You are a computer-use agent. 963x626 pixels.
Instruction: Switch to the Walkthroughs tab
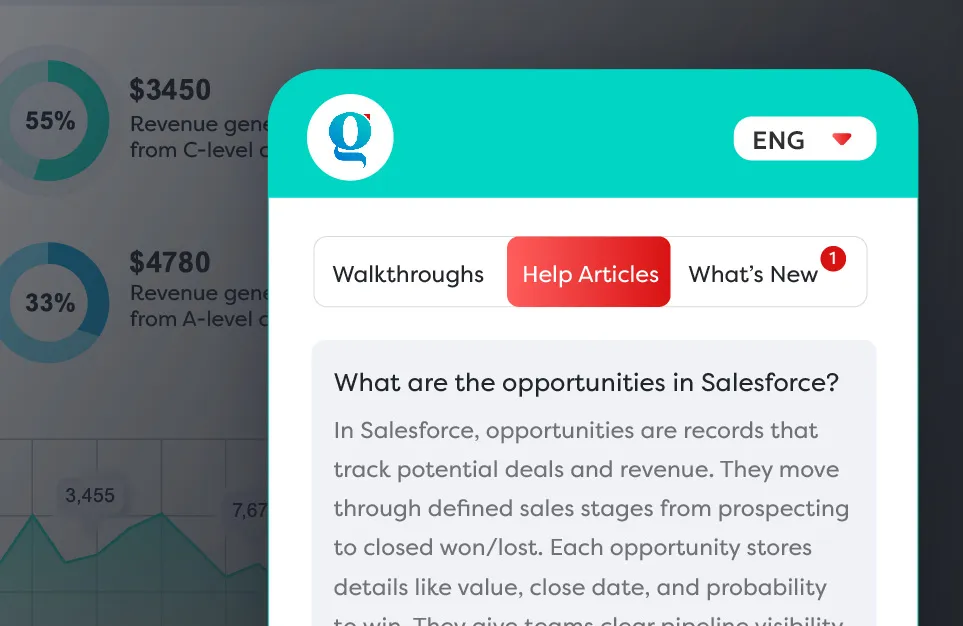408,273
